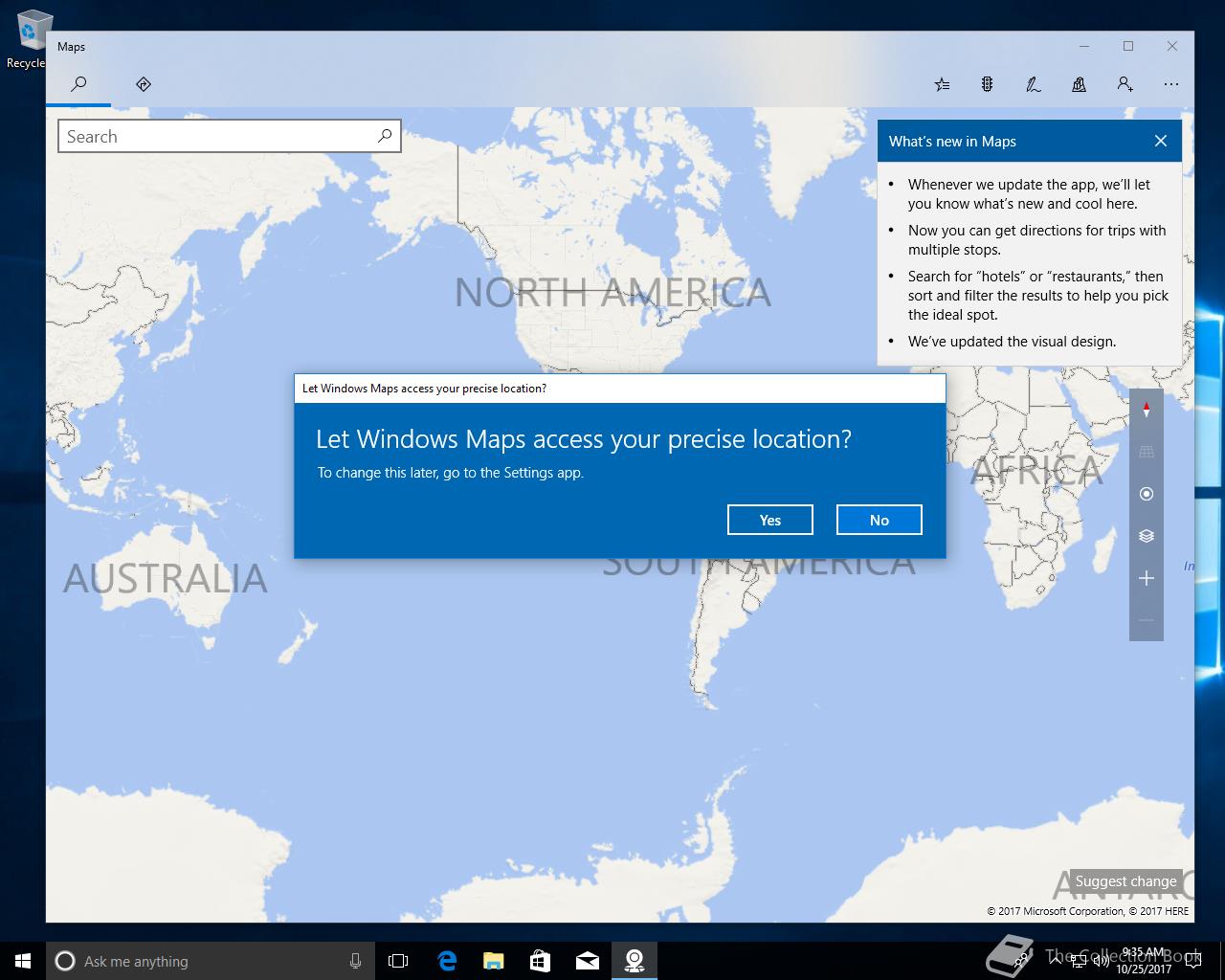This screenshot has height=980, width=1225.
Task: Click Show my location target icon
Action: point(1147,494)
